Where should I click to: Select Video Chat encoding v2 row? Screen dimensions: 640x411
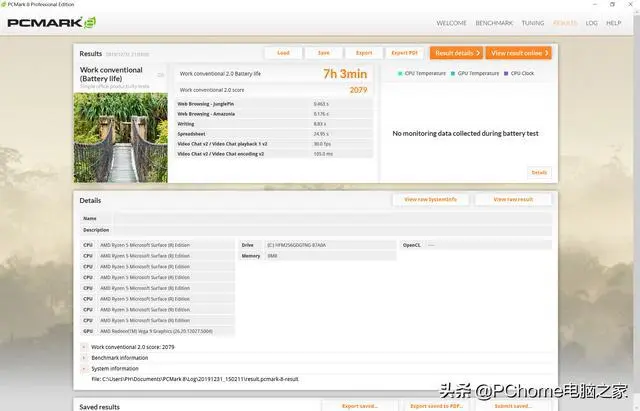[275, 154]
